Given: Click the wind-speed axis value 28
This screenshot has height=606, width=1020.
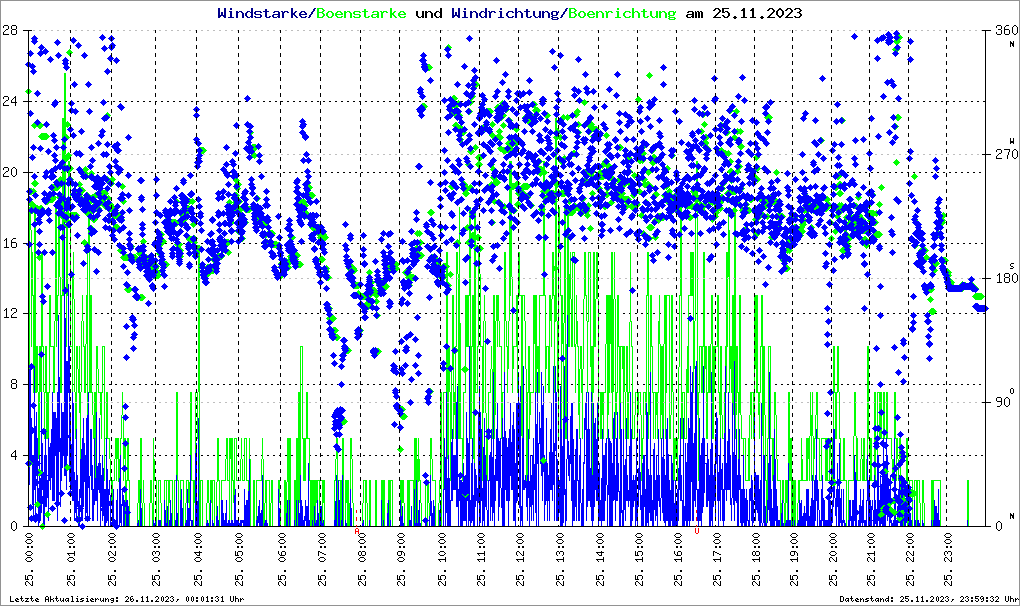Looking at the screenshot, I should (x=10, y=31).
